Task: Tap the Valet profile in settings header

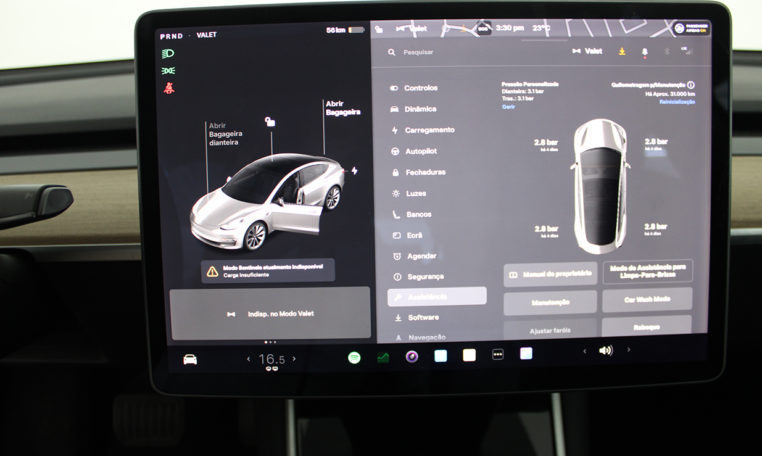Action: (588, 51)
